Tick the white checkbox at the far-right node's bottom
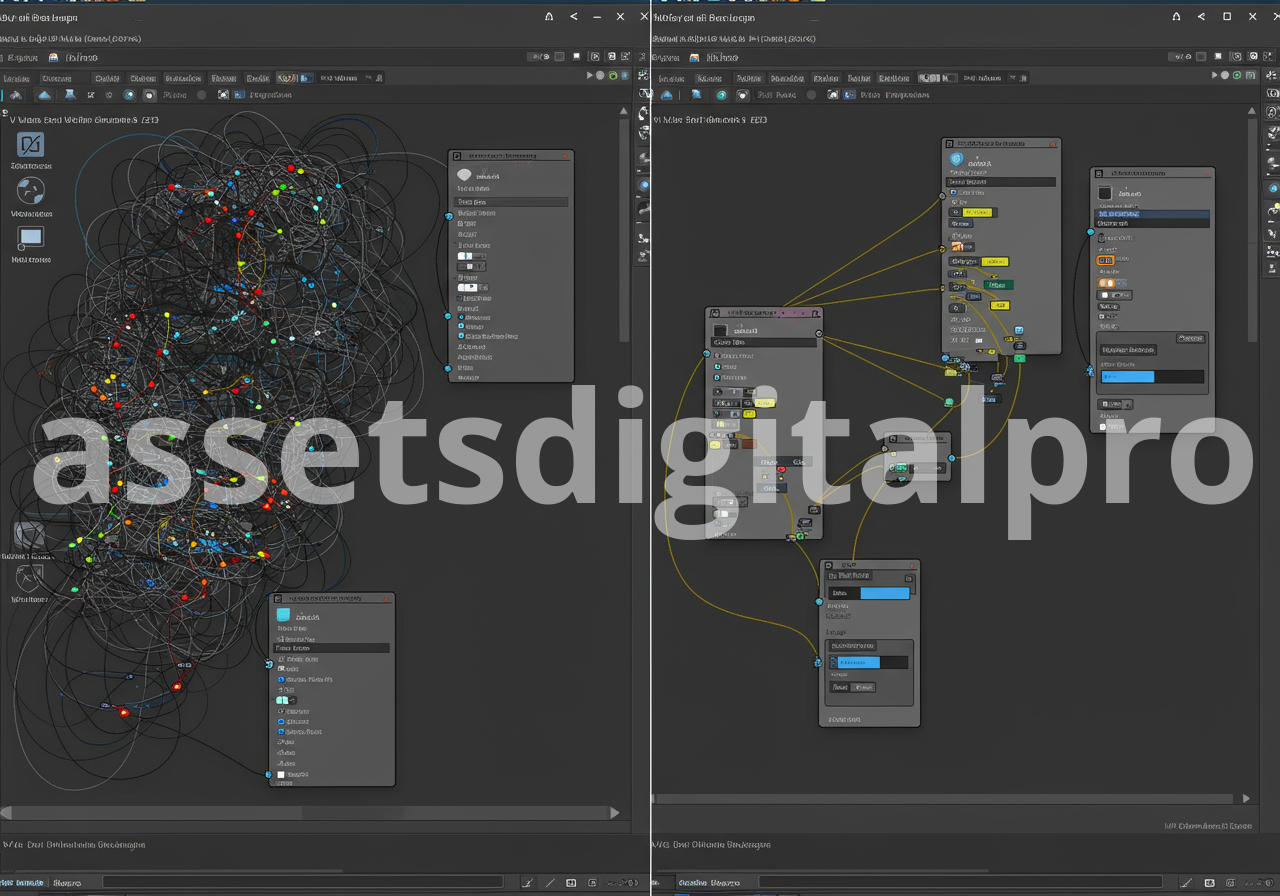Viewport: 1280px width, 896px height. [1104, 427]
